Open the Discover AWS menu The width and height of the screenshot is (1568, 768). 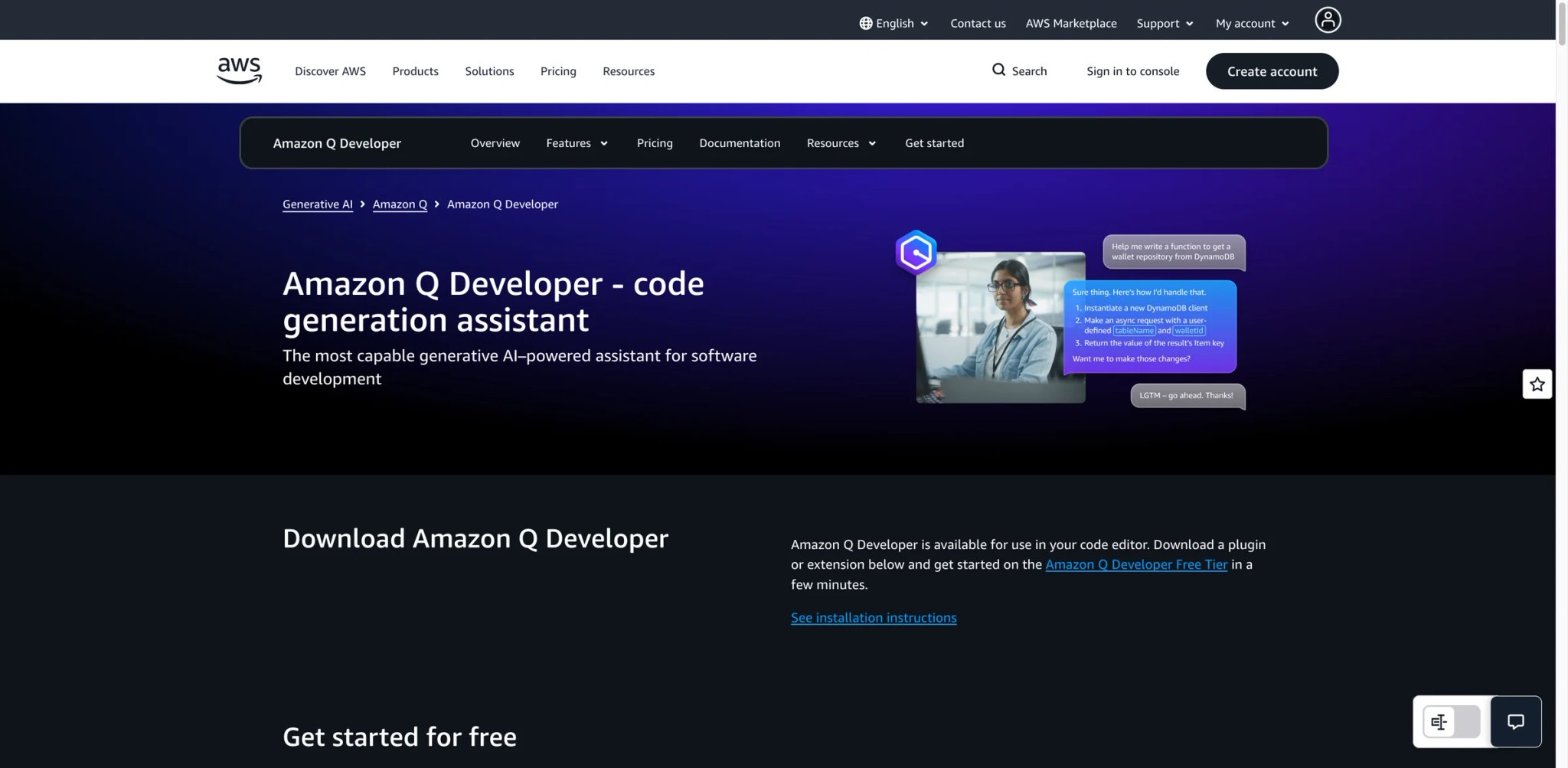[330, 71]
